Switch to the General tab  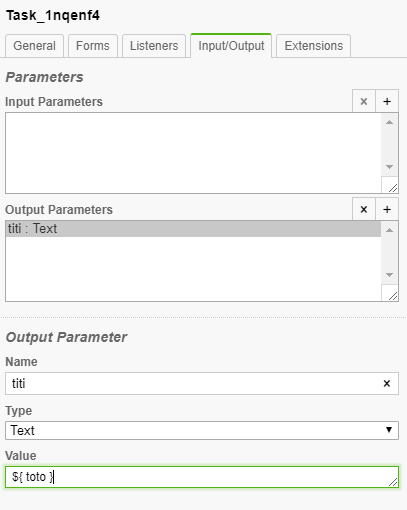point(34,46)
